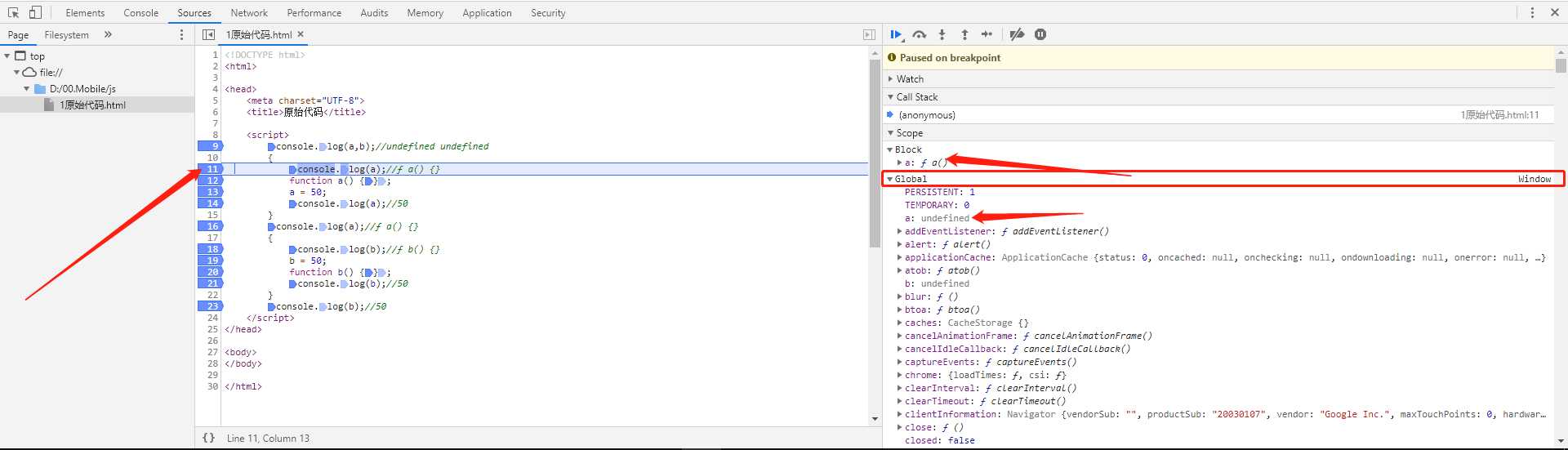The image size is (1568, 450).
Task: Click the 'TEMPORARY: 0' global property
Action: 937,205
